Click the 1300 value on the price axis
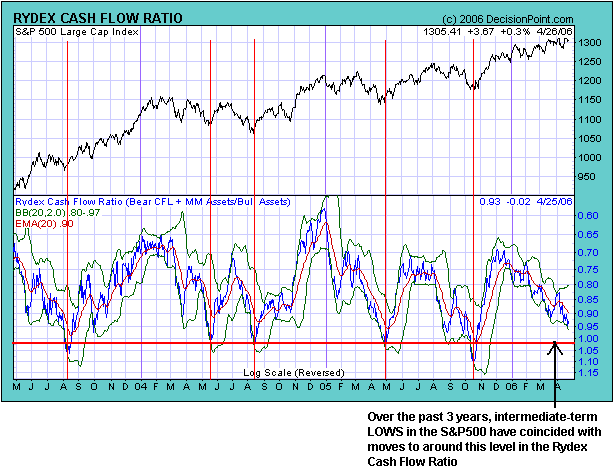Viewport: 613px width, 469px height. pyautogui.click(x=590, y=43)
